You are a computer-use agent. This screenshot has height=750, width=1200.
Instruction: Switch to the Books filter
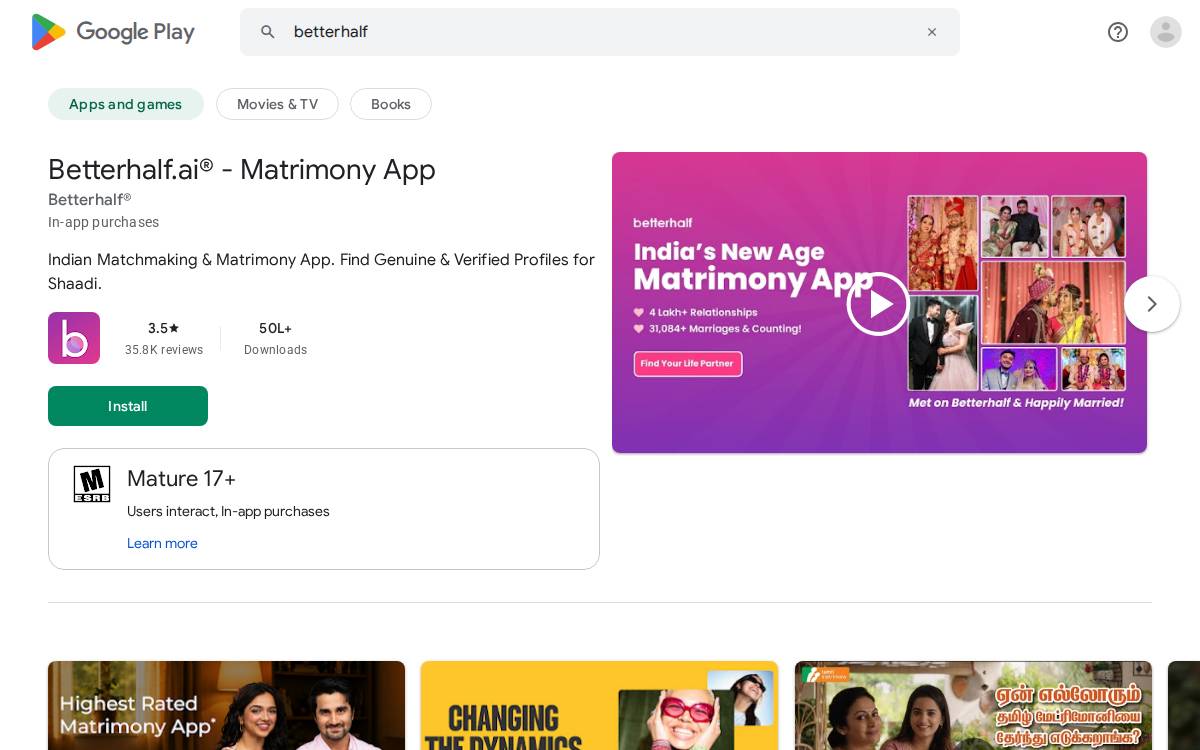(391, 104)
